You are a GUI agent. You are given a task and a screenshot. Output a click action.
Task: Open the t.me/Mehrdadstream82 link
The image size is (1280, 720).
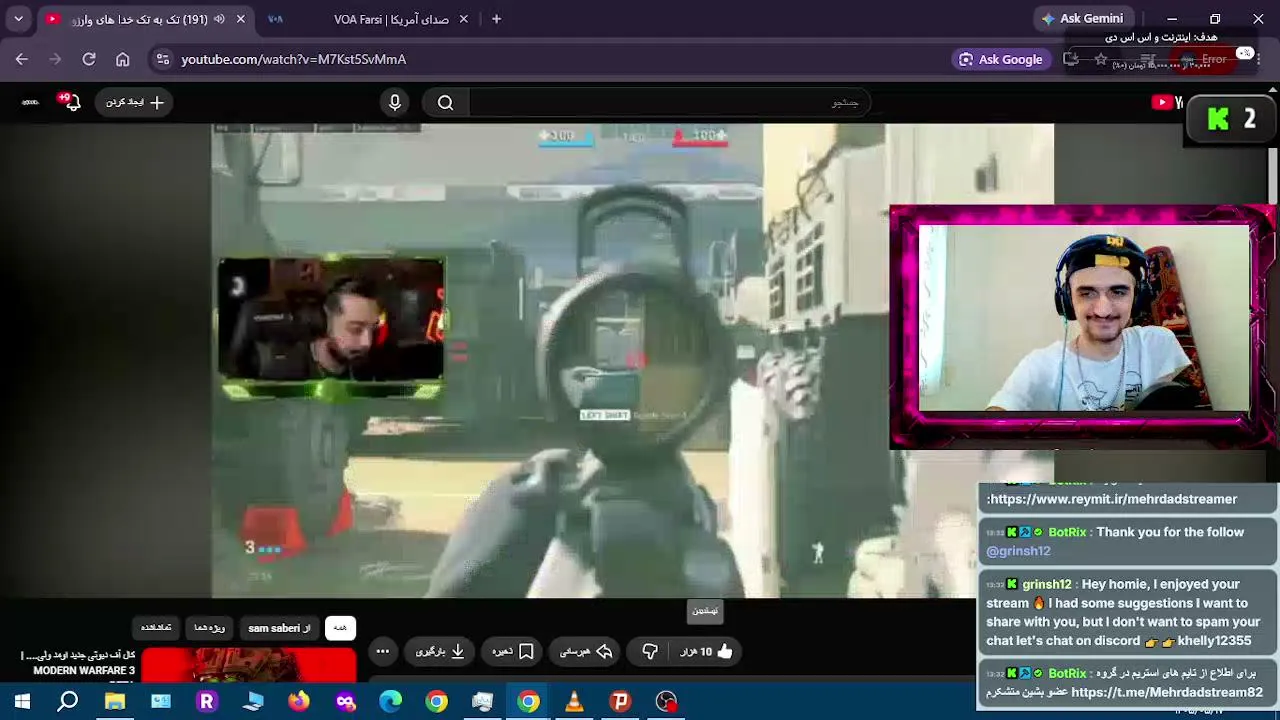pos(1167,692)
